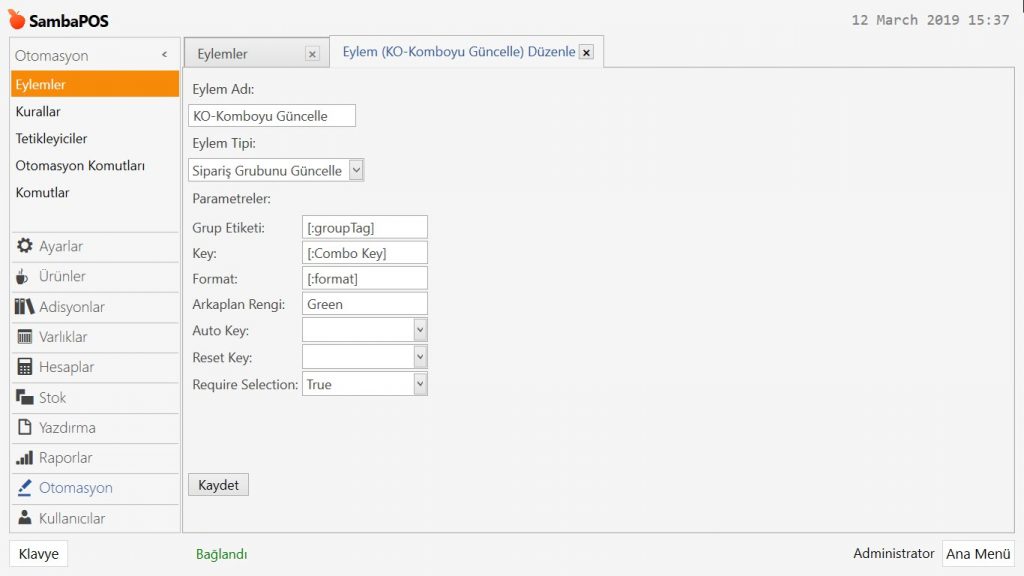Switch to the Eylemler tab

(223, 54)
